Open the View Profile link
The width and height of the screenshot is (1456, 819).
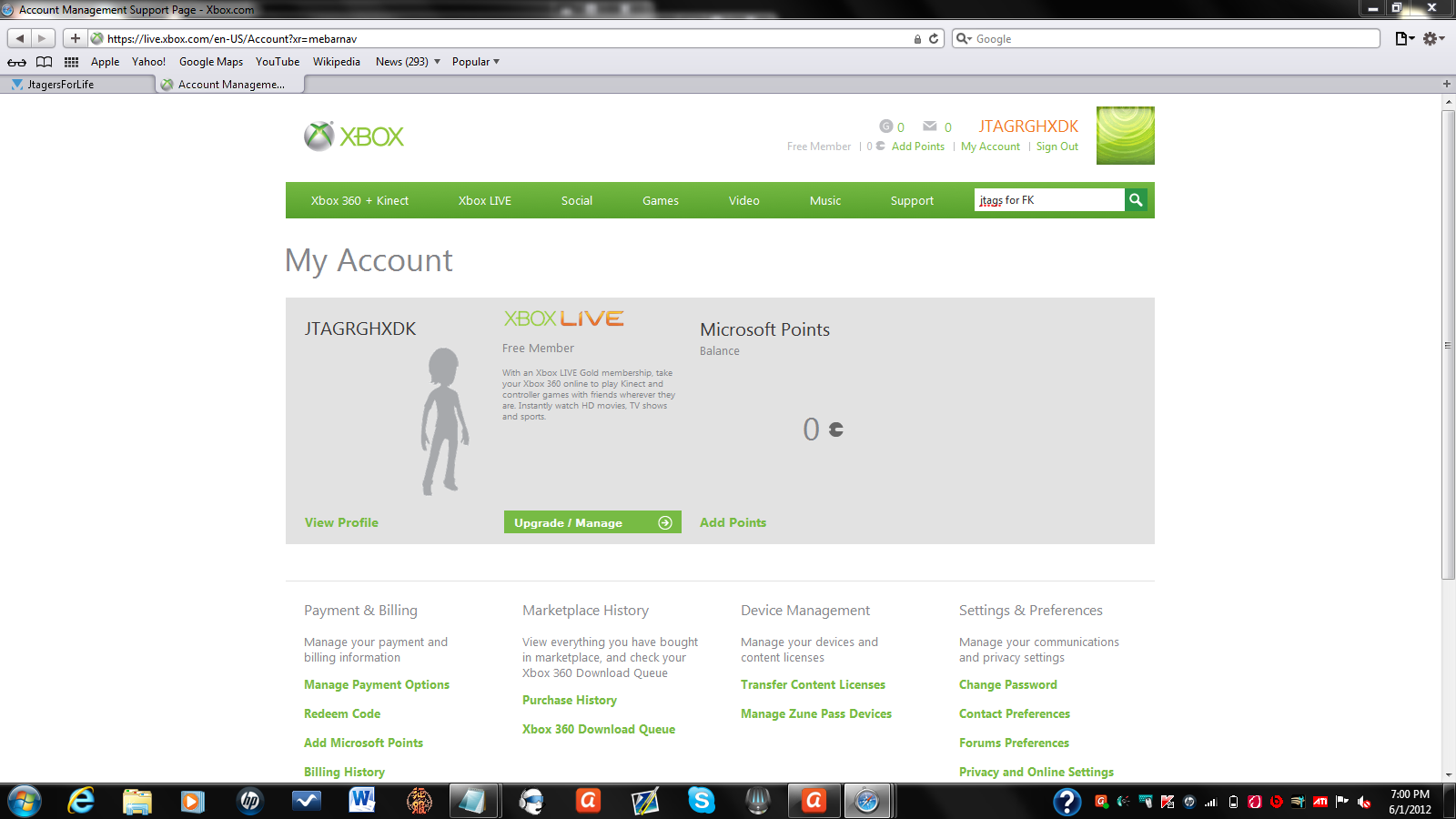click(341, 522)
